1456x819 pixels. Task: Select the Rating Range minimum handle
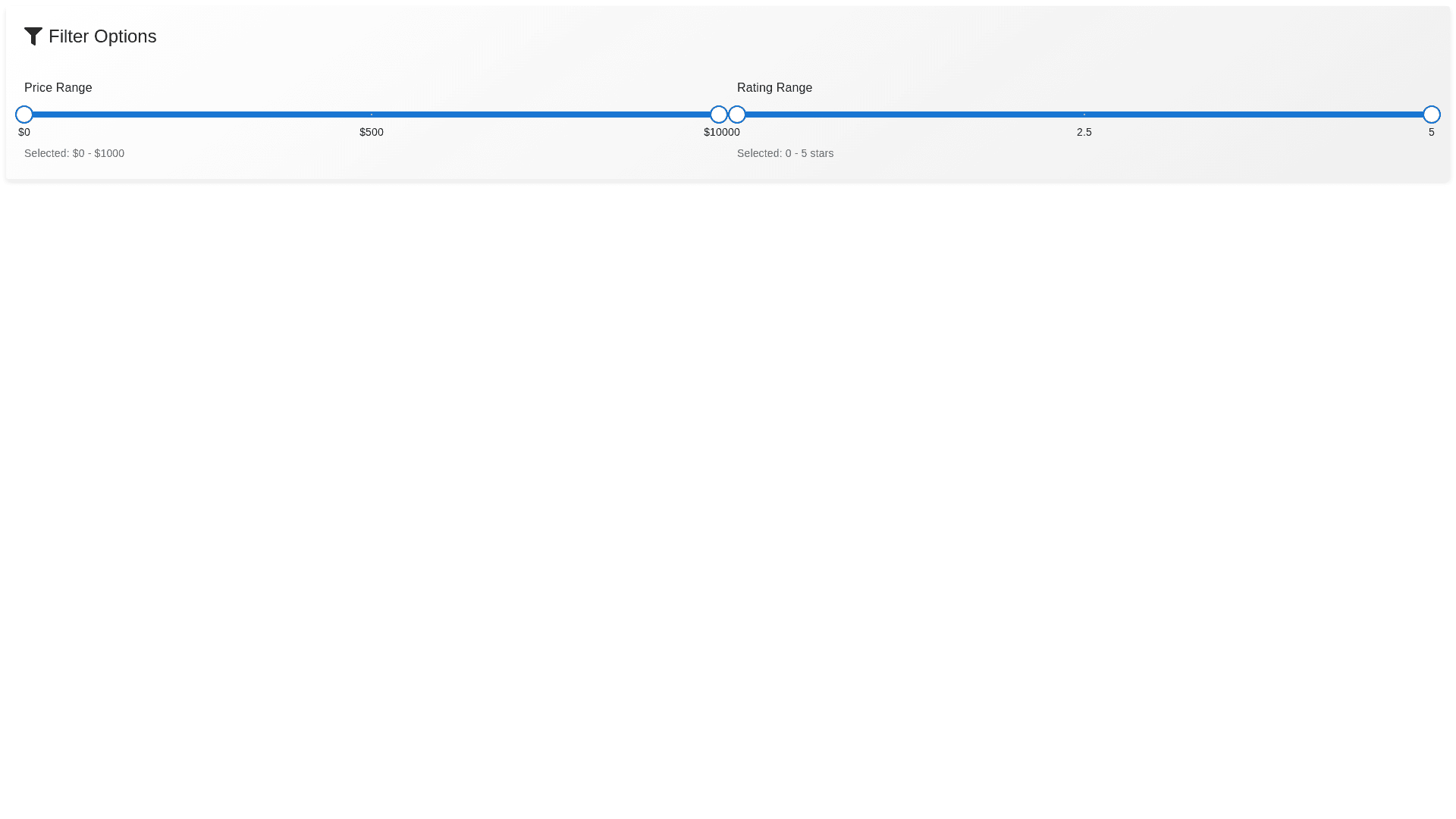pos(738,115)
